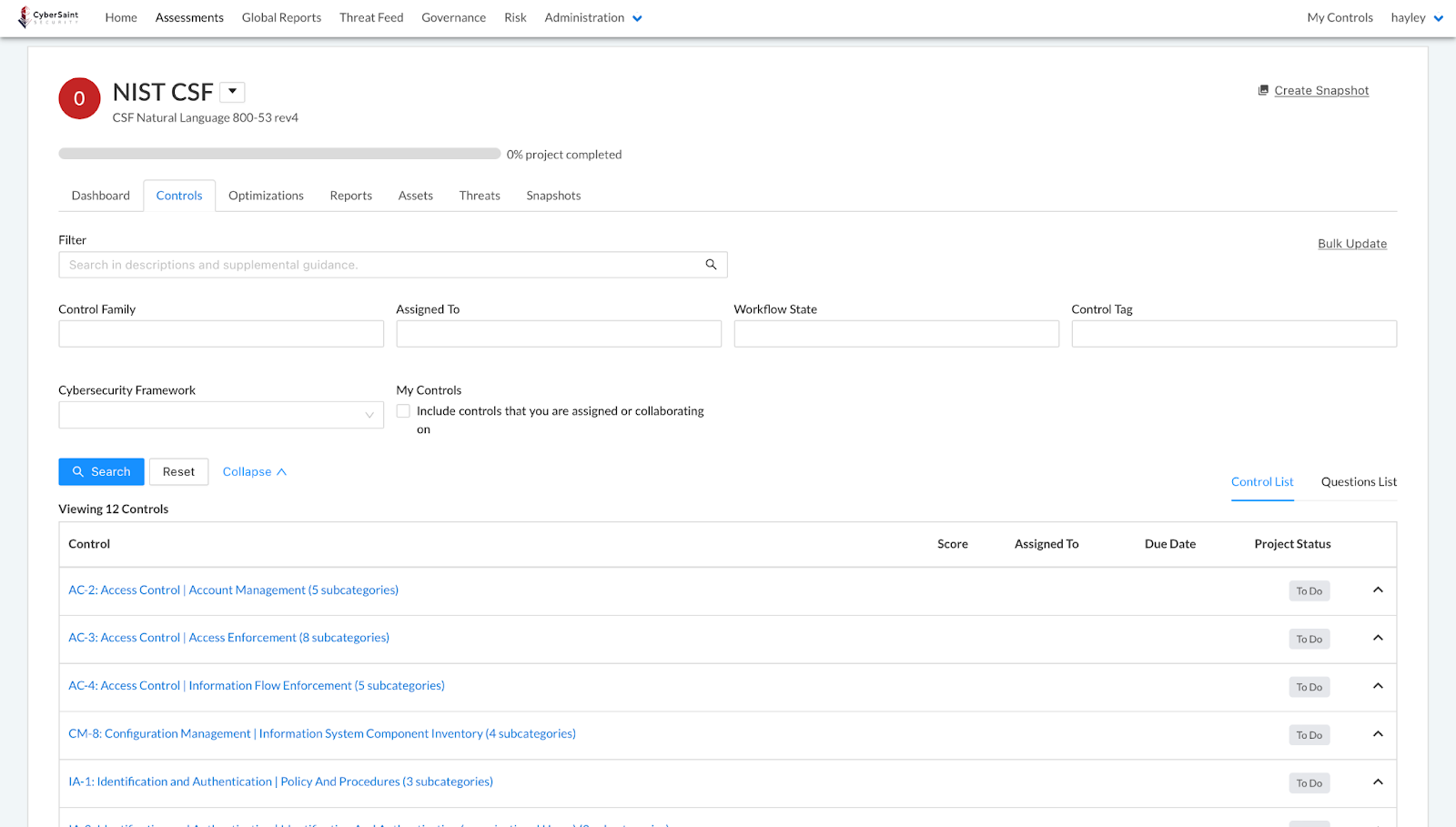Open Threat Feed in top navigation
The height and width of the screenshot is (827, 1456).
(371, 17)
